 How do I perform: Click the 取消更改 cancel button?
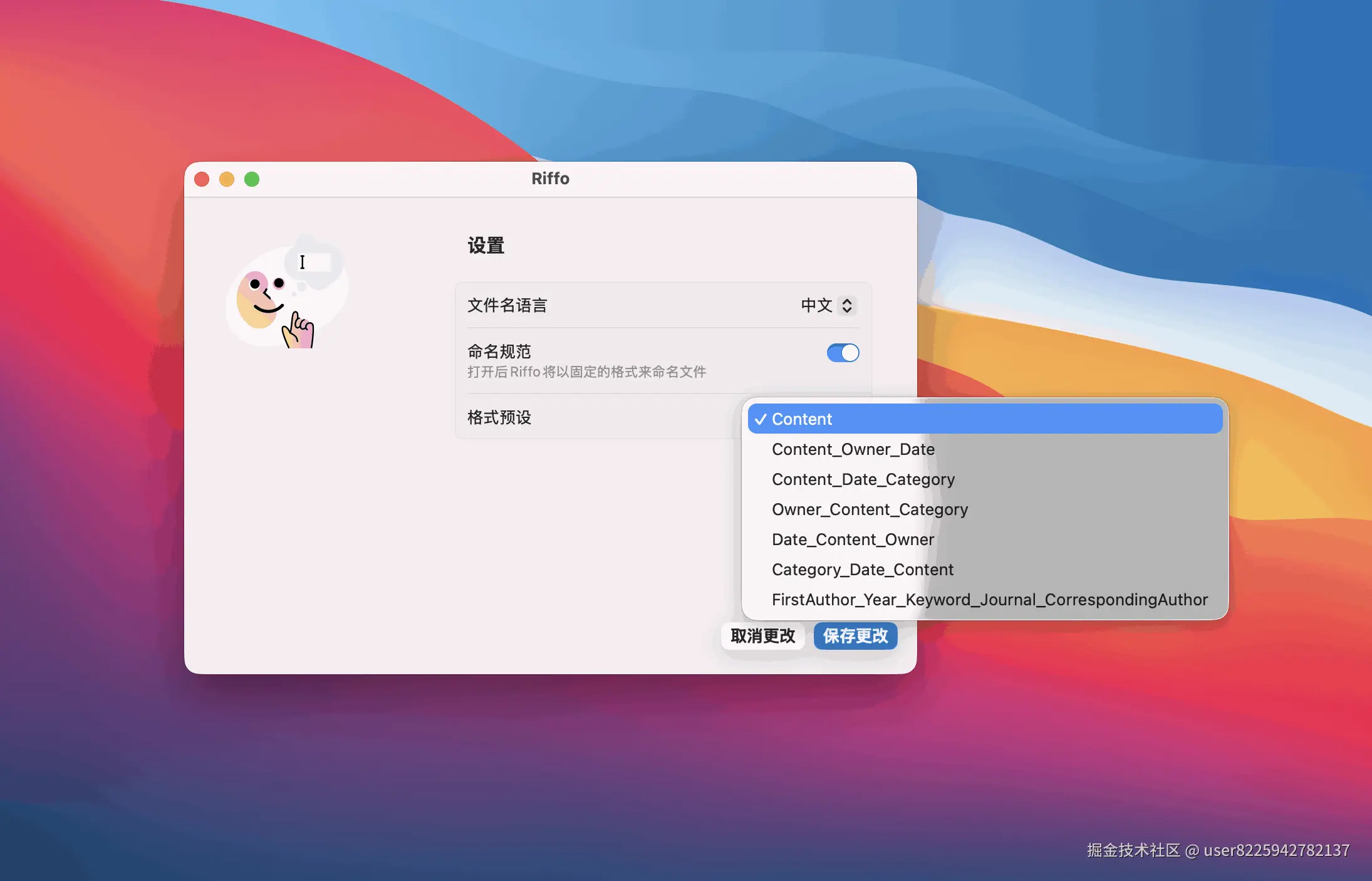762,635
